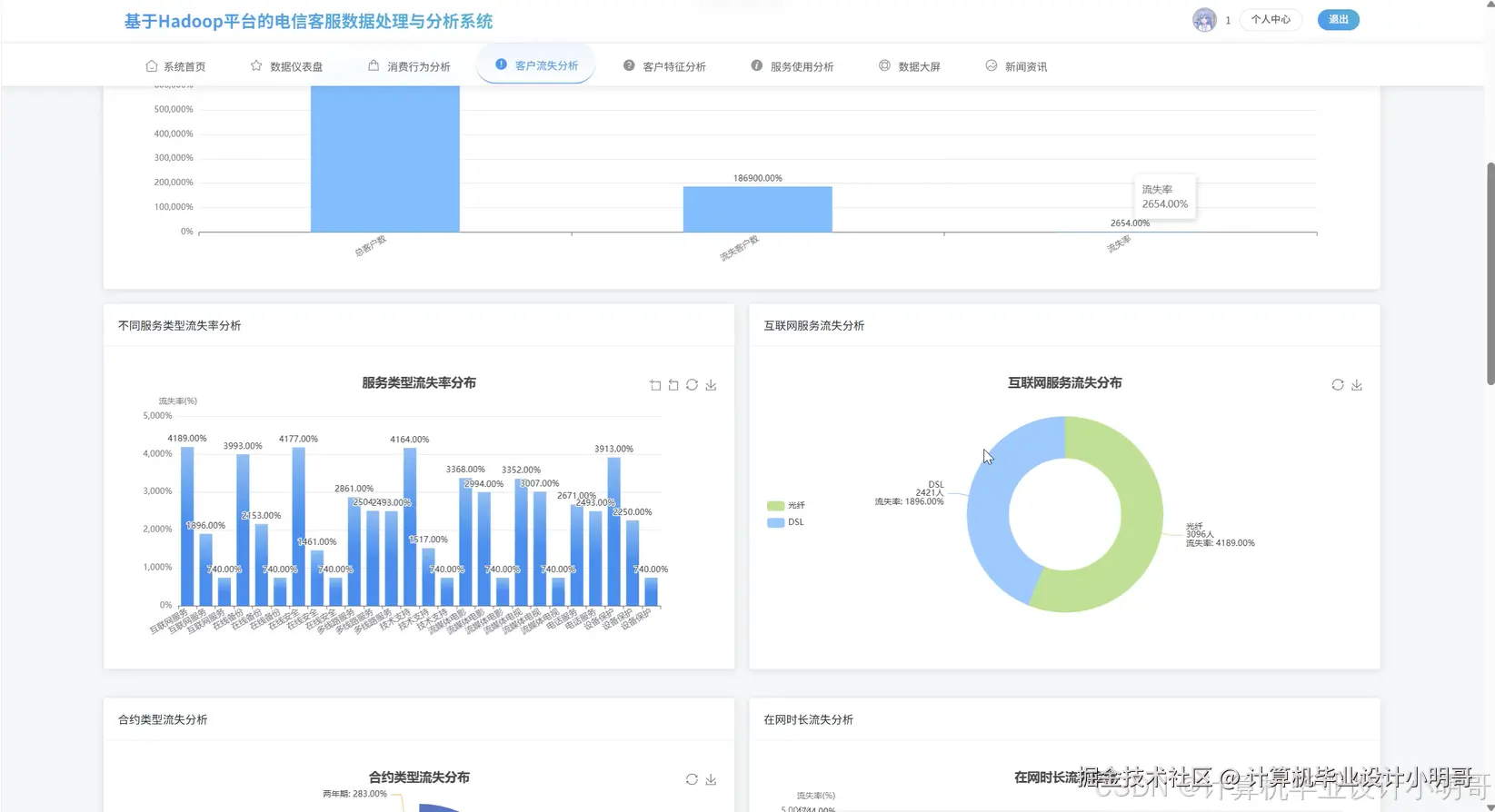Click restore icon on 合约类型流失分布 chart

pyautogui.click(x=692, y=779)
